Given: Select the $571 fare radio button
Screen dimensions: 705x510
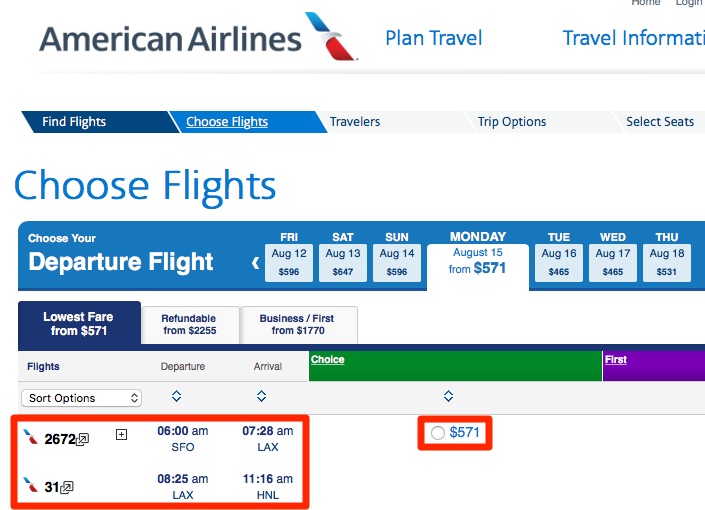Looking at the screenshot, I should tap(437, 433).
